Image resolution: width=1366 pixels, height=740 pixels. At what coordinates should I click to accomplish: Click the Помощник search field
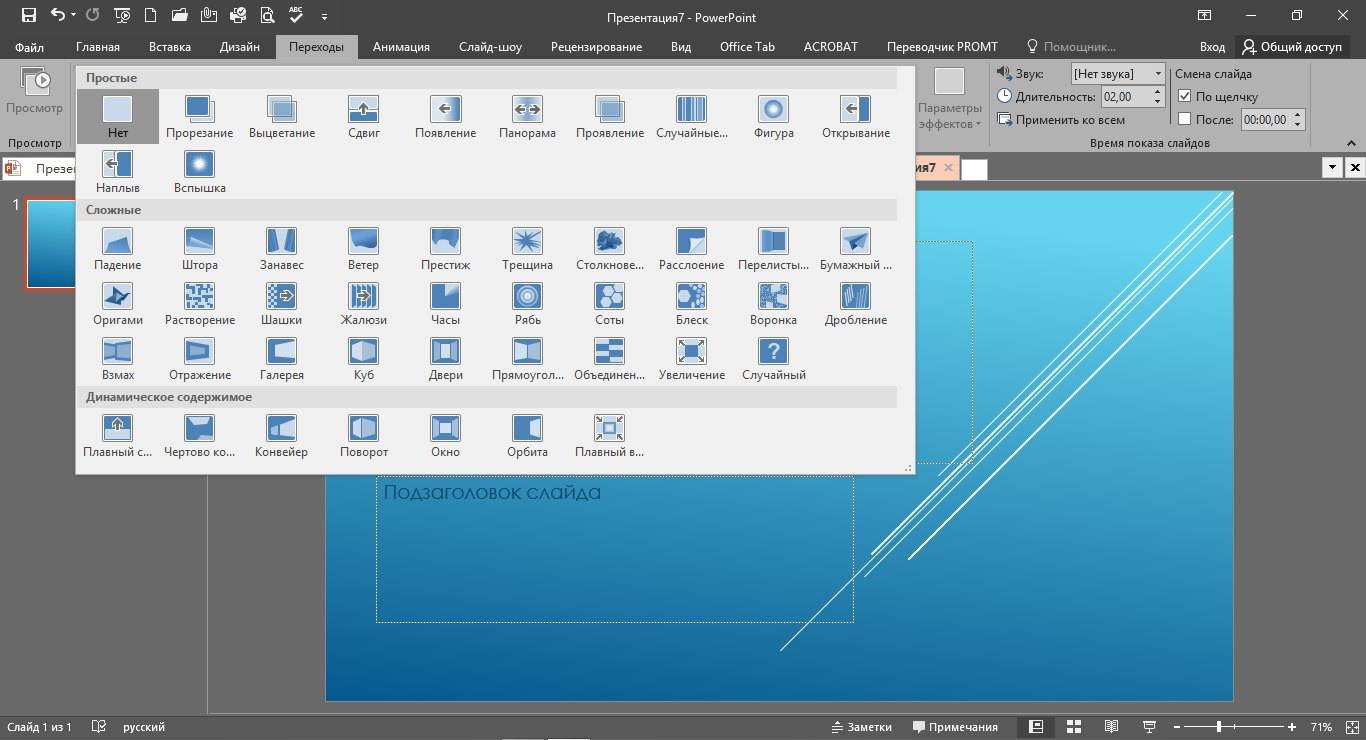point(1071,47)
